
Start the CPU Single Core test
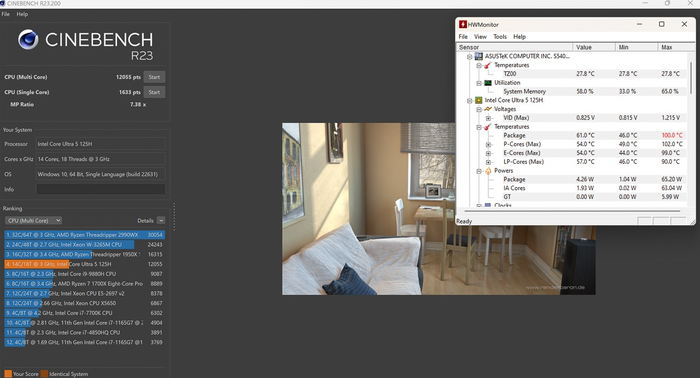click(154, 92)
